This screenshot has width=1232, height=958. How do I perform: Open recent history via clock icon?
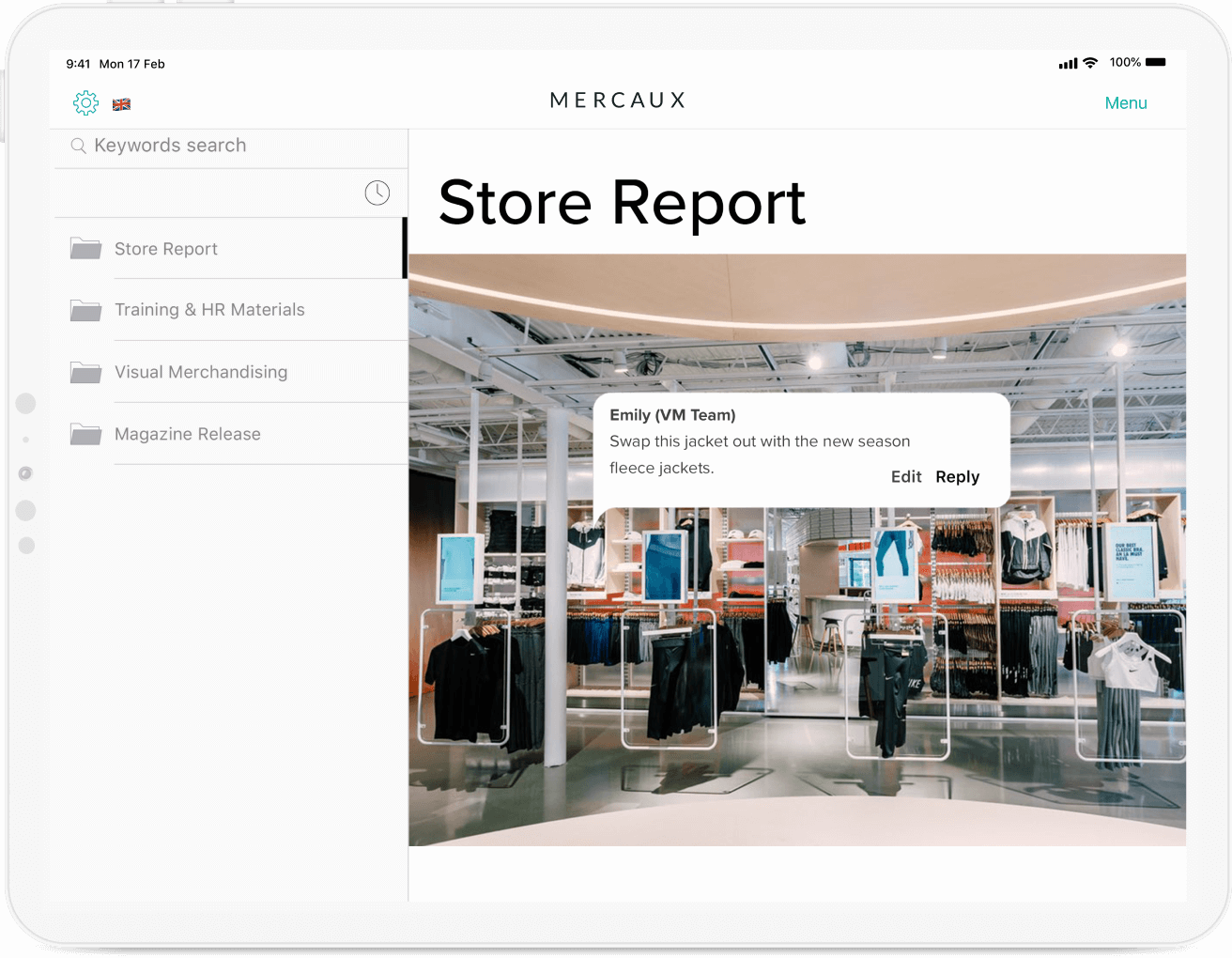[x=377, y=193]
